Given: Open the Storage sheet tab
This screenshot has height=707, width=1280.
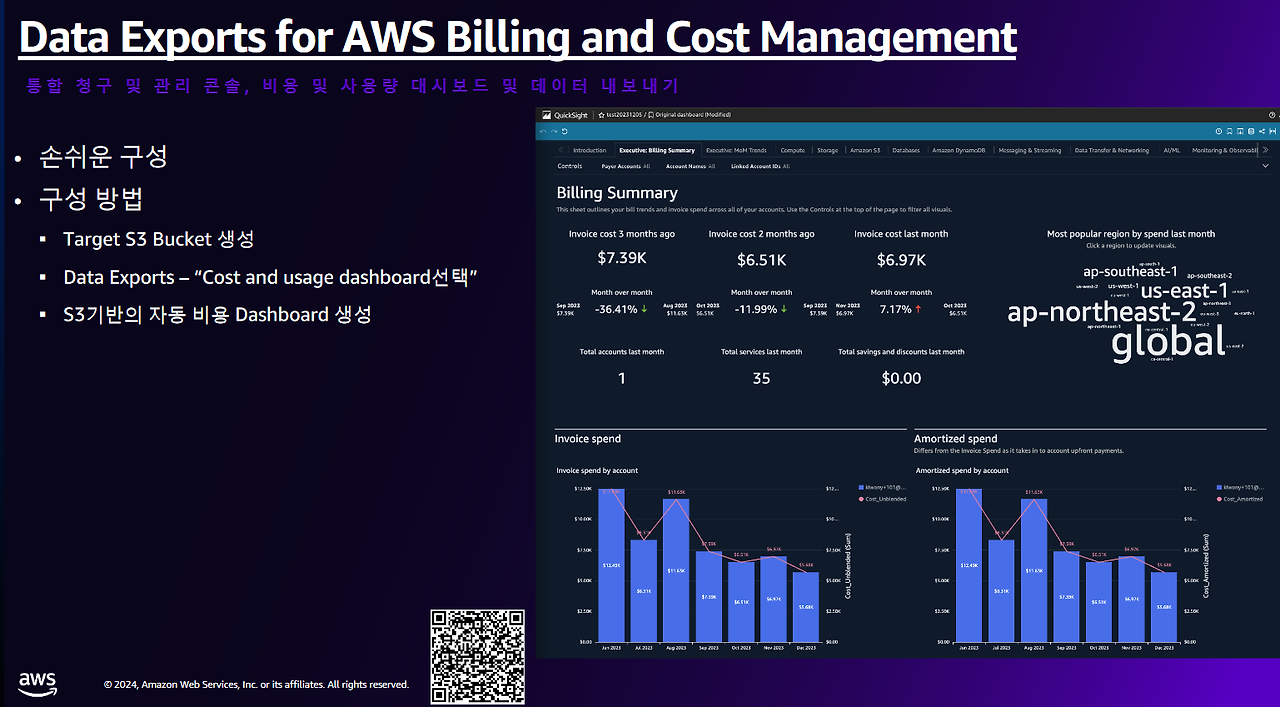Looking at the screenshot, I should pos(827,150).
